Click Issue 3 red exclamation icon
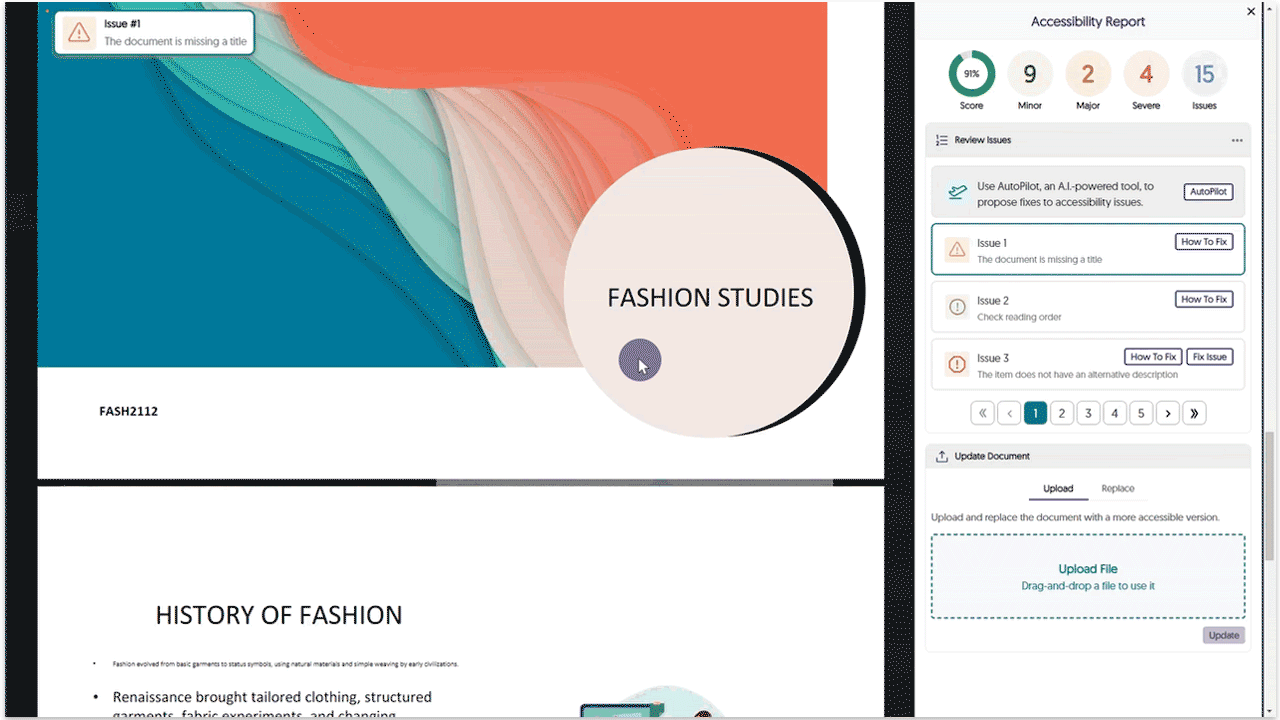This screenshot has width=1280, height=720. 957,365
